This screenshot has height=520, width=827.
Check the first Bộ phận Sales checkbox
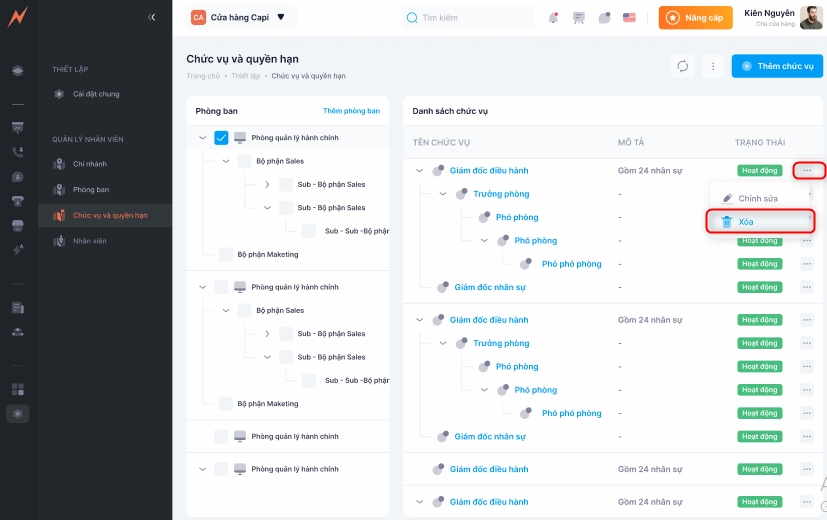(x=245, y=161)
